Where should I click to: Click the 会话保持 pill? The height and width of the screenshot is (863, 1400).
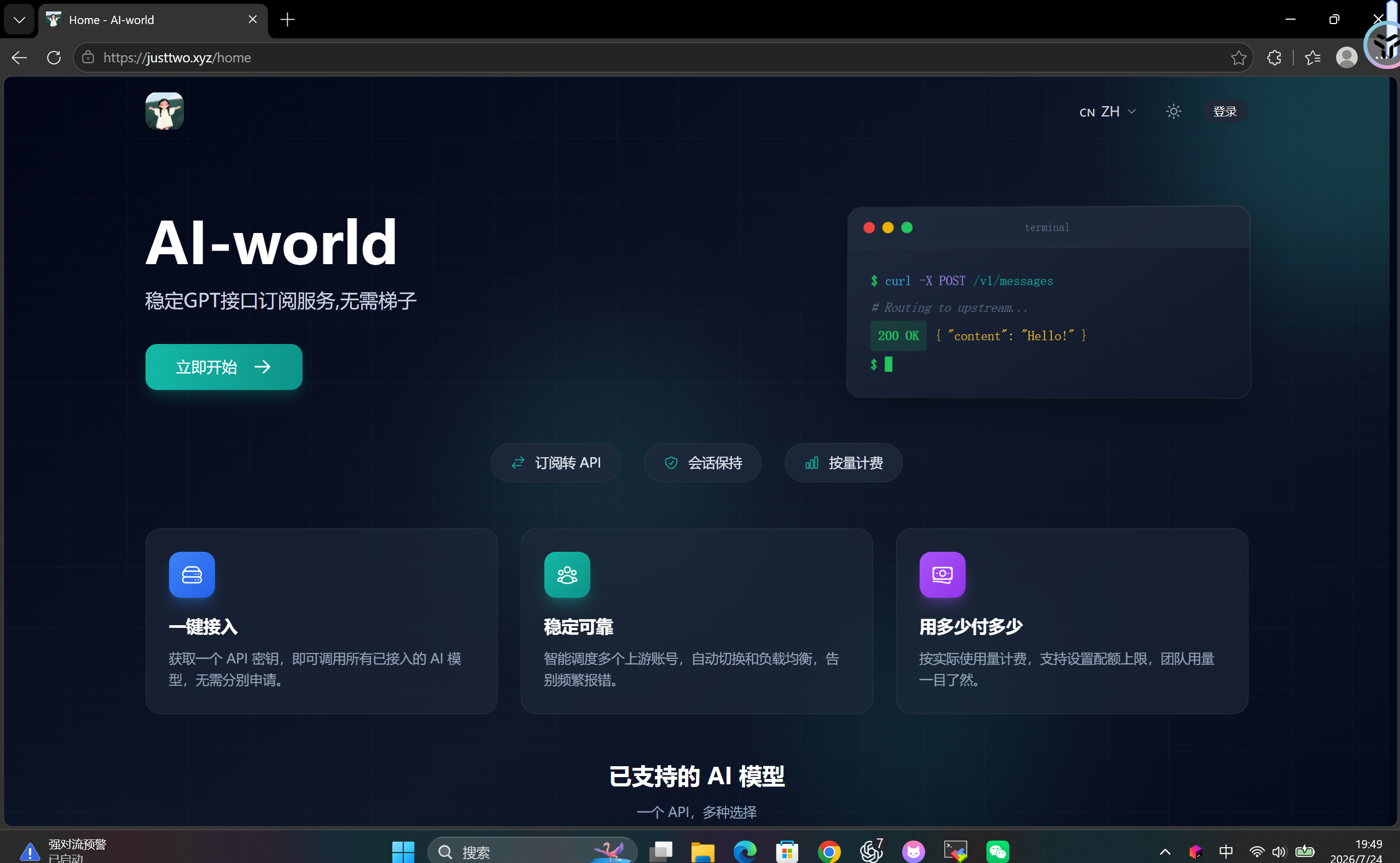(703, 463)
